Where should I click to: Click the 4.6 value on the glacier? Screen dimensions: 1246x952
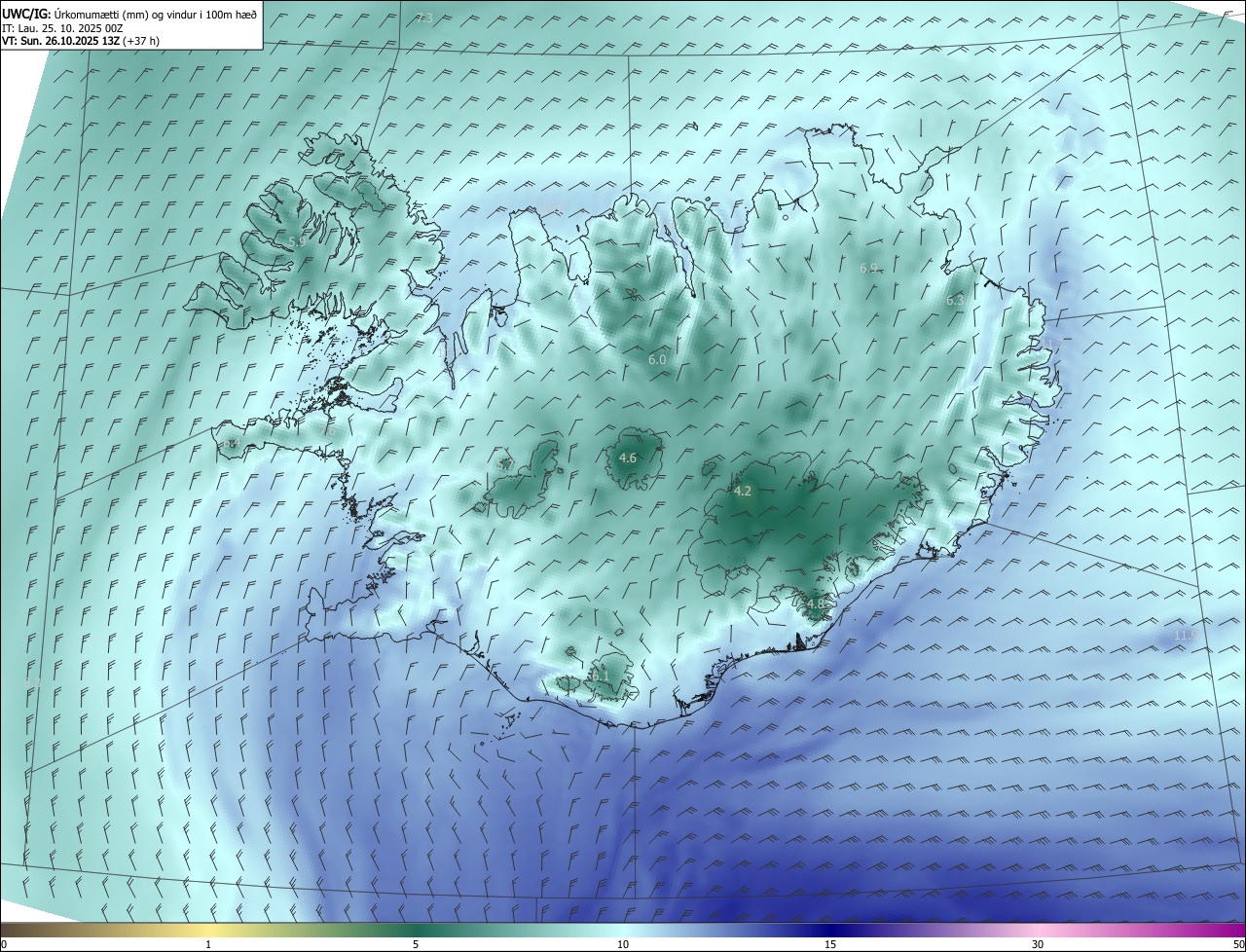coord(628,458)
